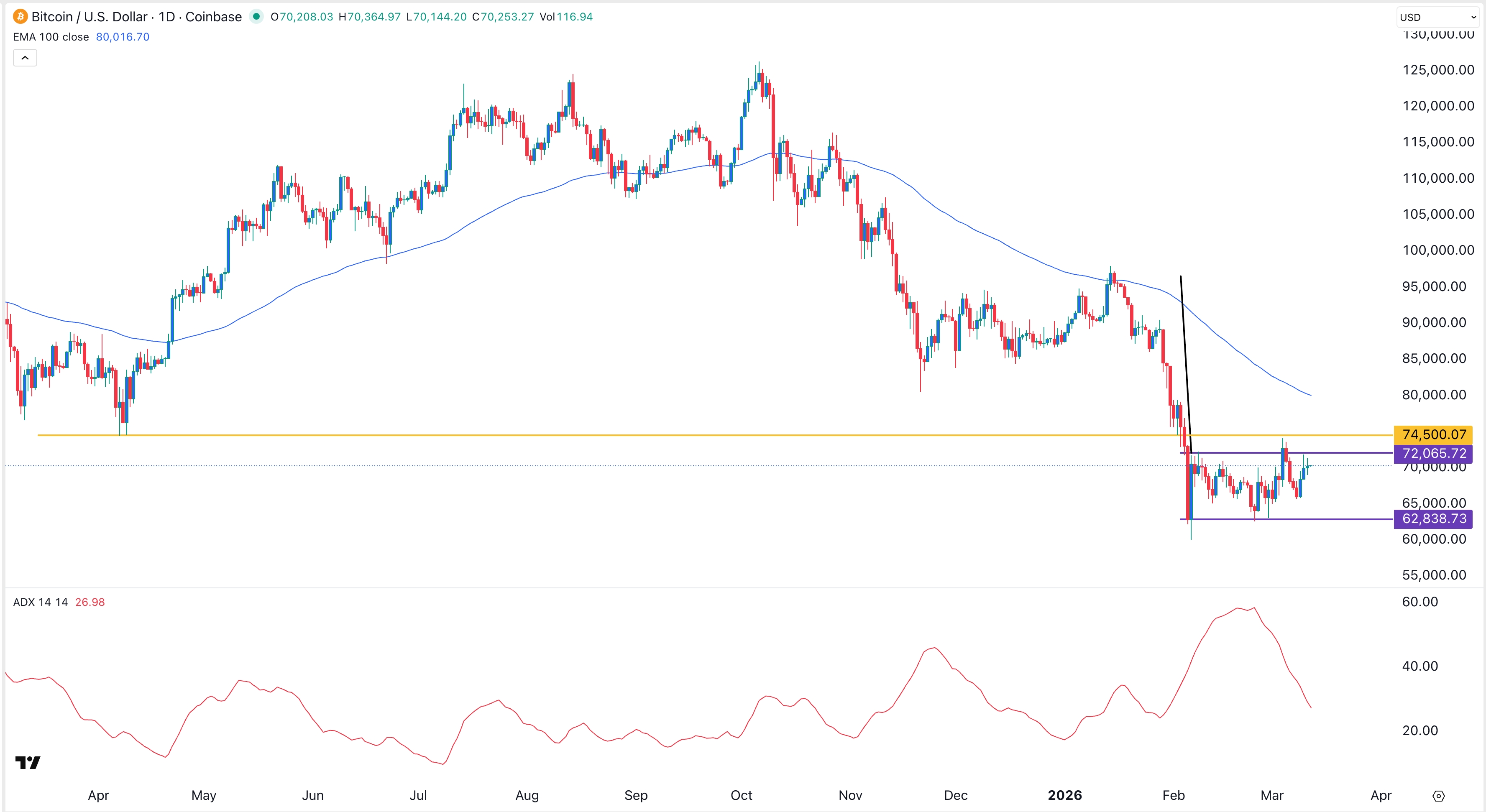The width and height of the screenshot is (1486, 812).
Task: Select the 1D timeframe in the title
Action: [168, 17]
